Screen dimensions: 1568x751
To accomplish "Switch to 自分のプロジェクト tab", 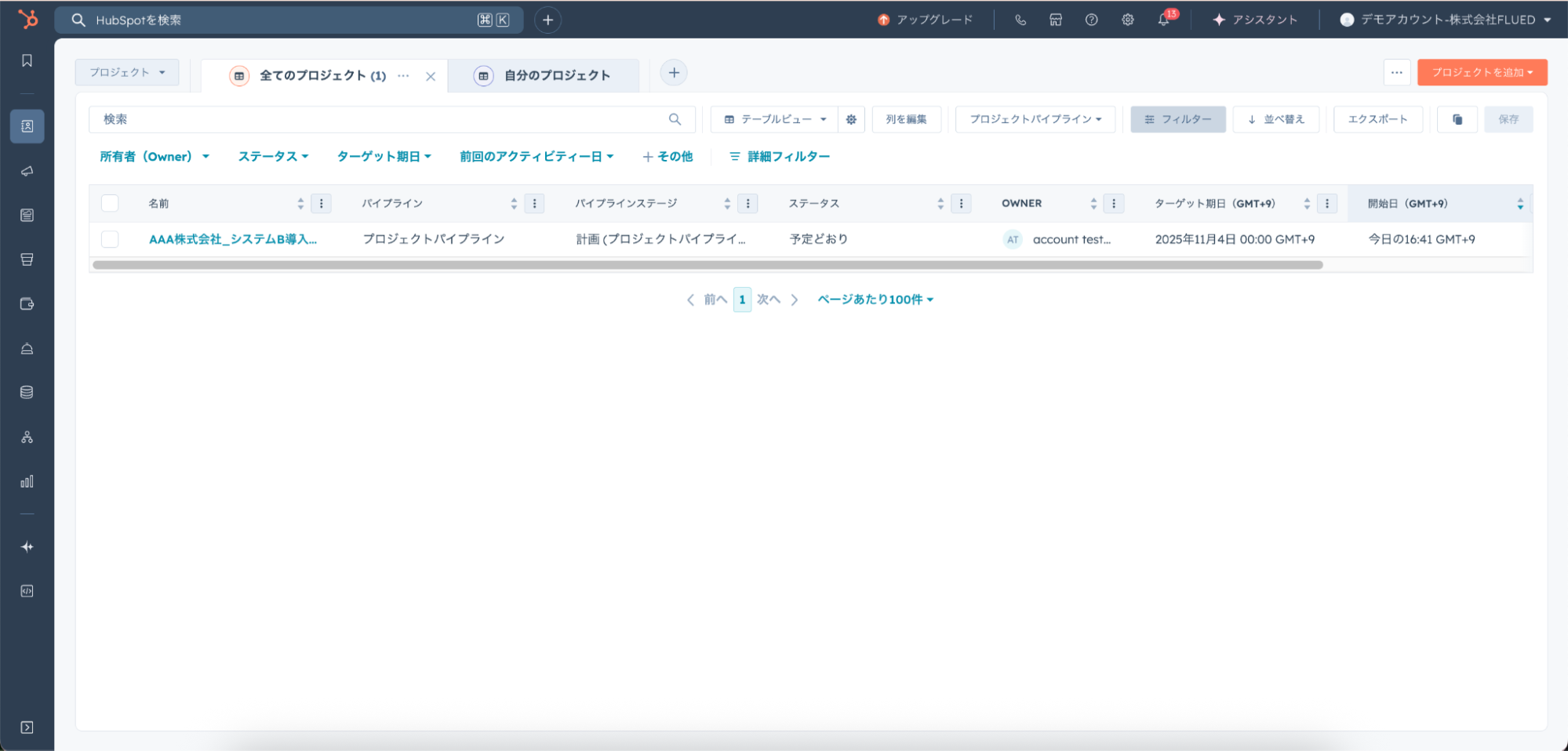I will pyautogui.click(x=556, y=75).
